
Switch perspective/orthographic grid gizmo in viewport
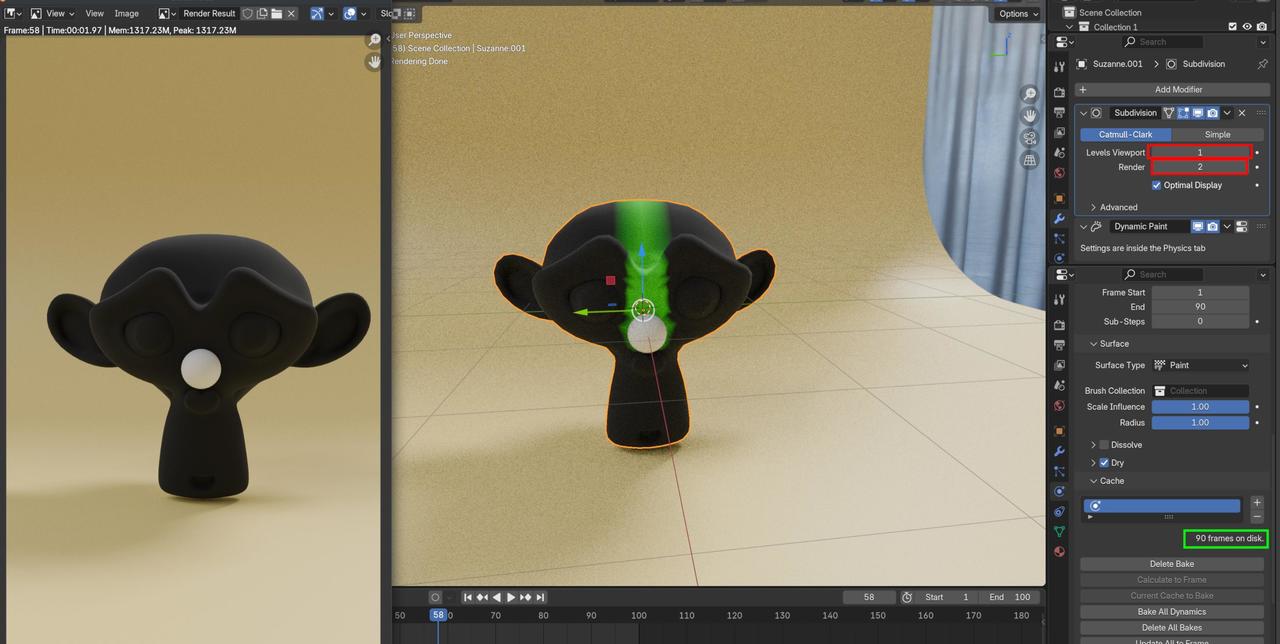[1029, 160]
